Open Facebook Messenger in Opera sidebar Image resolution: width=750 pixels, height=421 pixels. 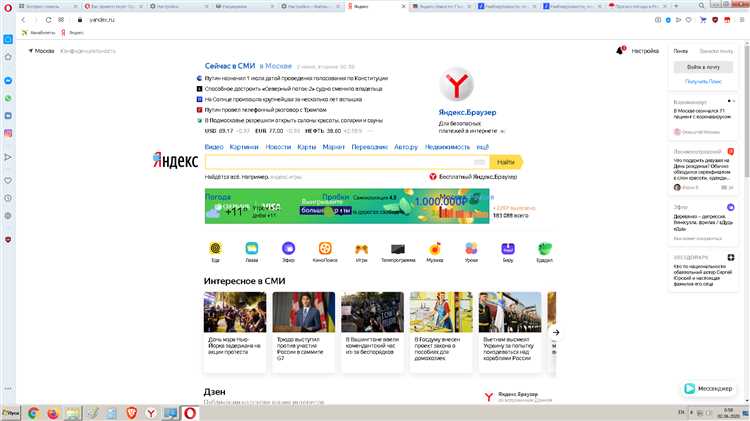click(8, 80)
